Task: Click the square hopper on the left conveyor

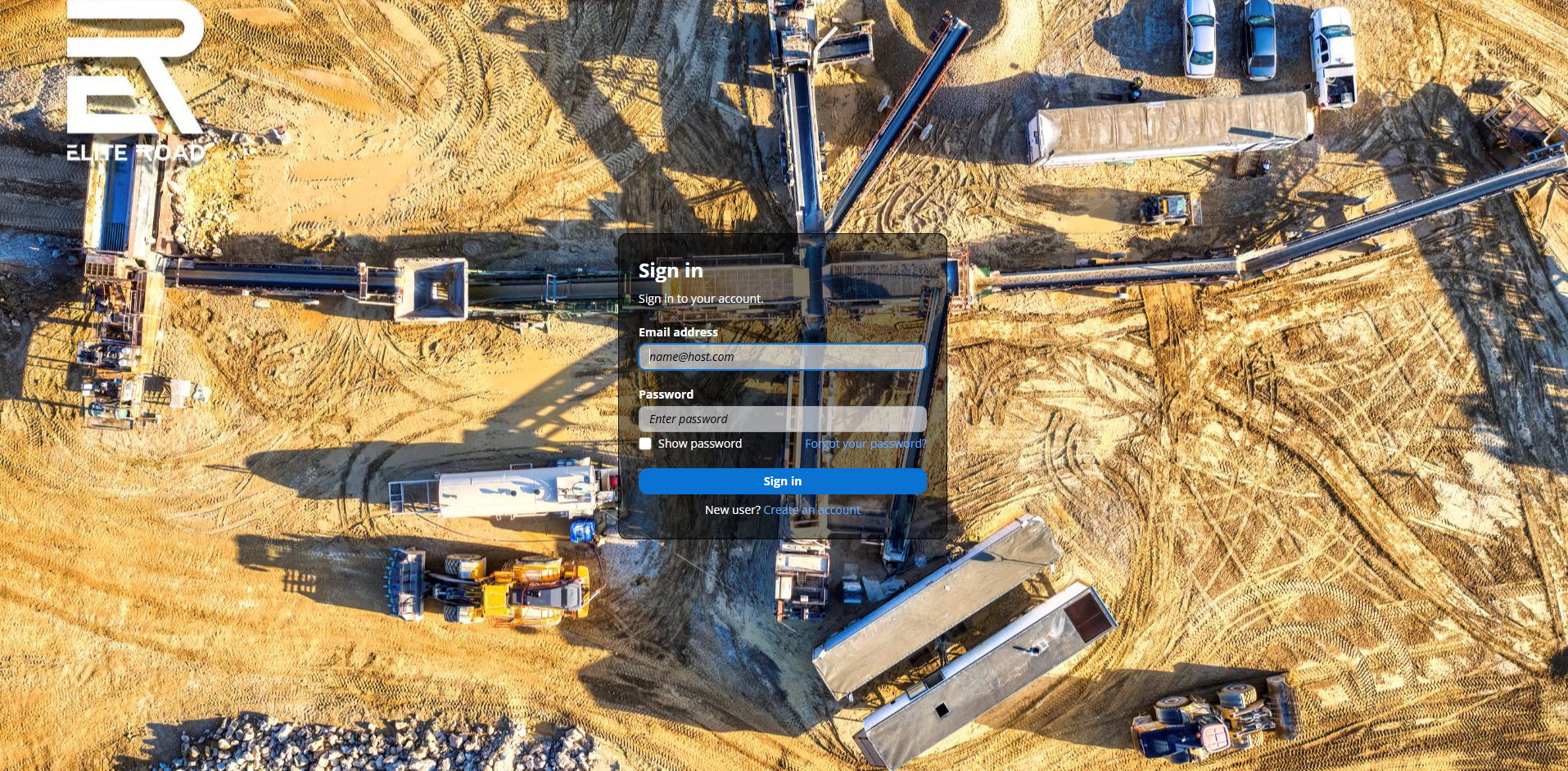Action: [x=432, y=290]
